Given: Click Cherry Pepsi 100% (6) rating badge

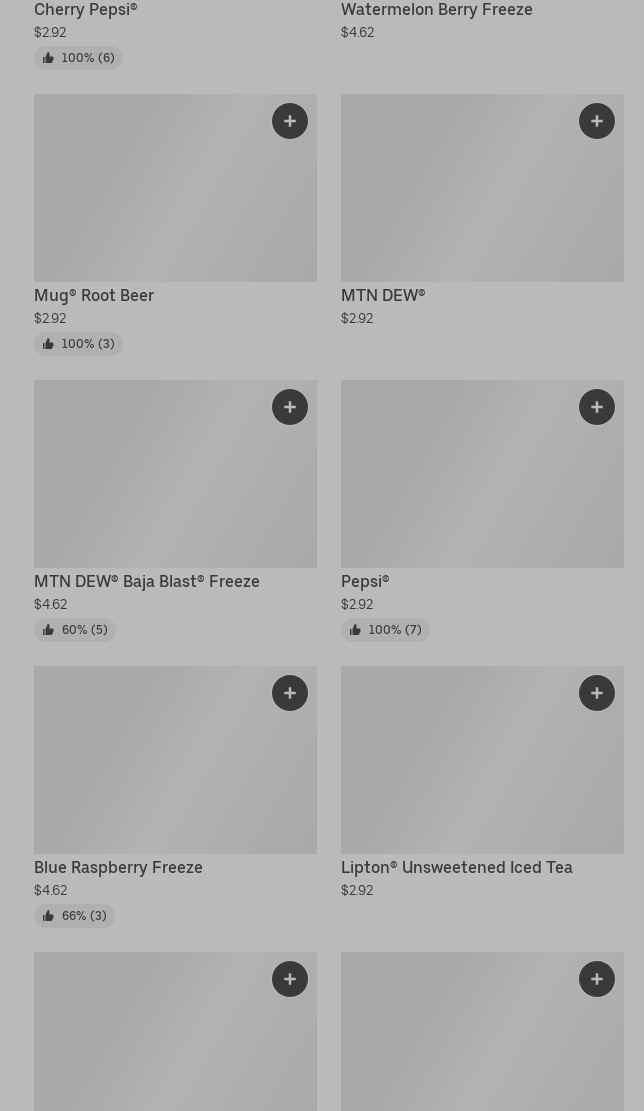Looking at the screenshot, I should click(78, 58).
